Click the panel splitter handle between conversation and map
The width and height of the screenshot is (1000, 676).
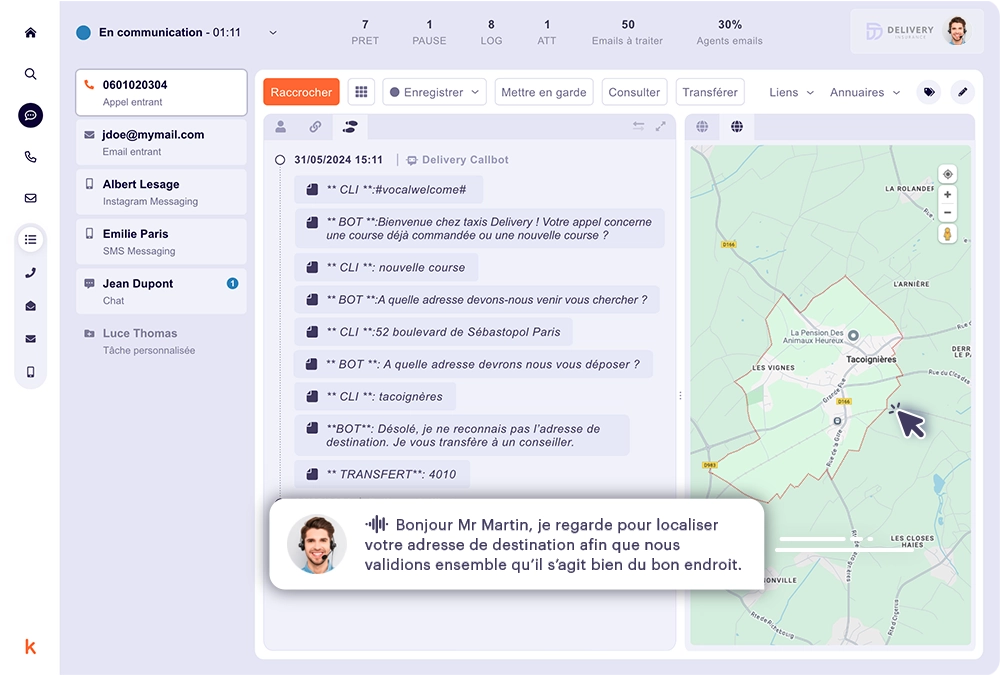680,395
